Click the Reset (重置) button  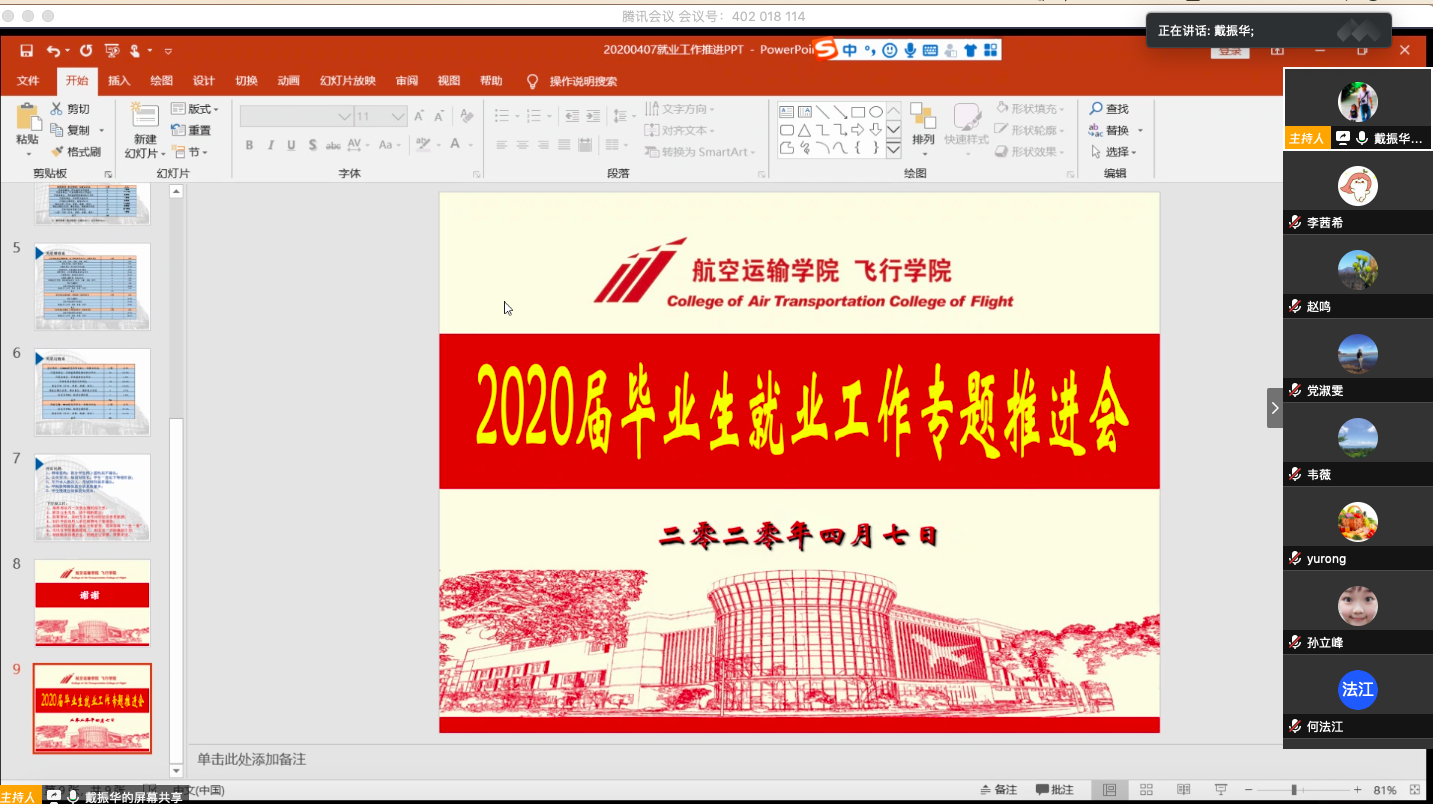click(x=192, y=130)
